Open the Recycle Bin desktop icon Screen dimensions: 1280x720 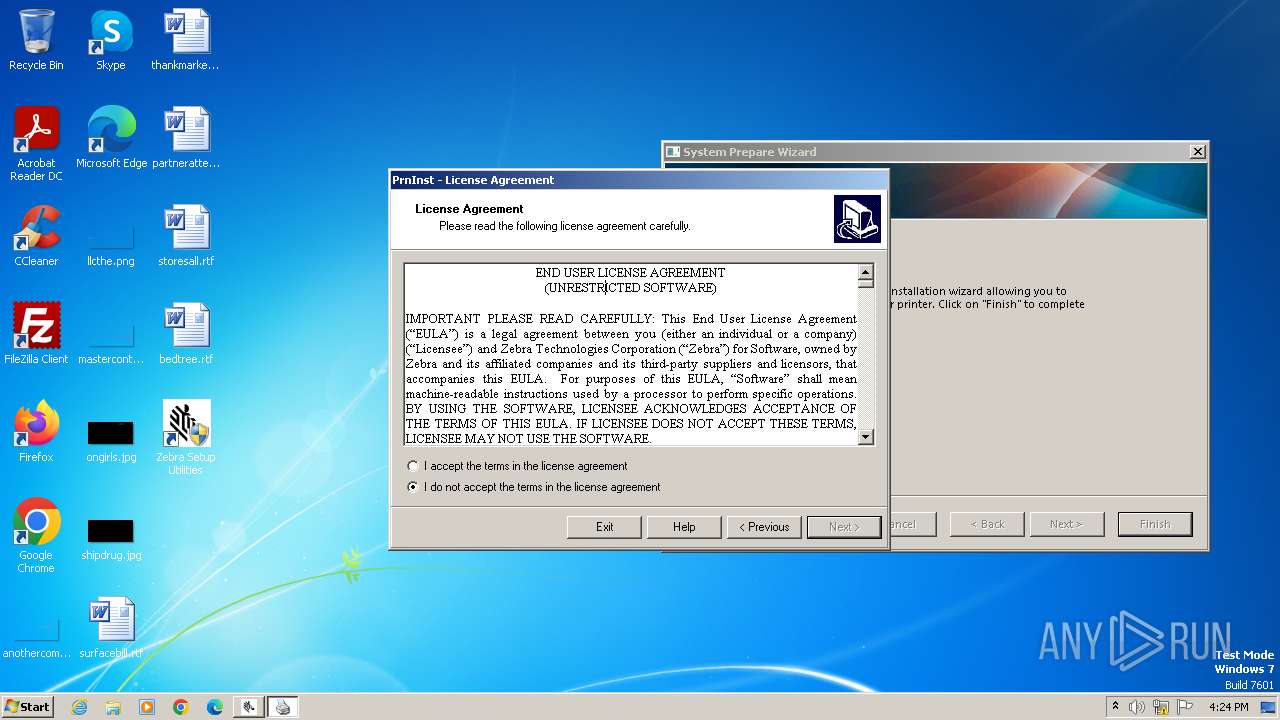pos(36,40)
